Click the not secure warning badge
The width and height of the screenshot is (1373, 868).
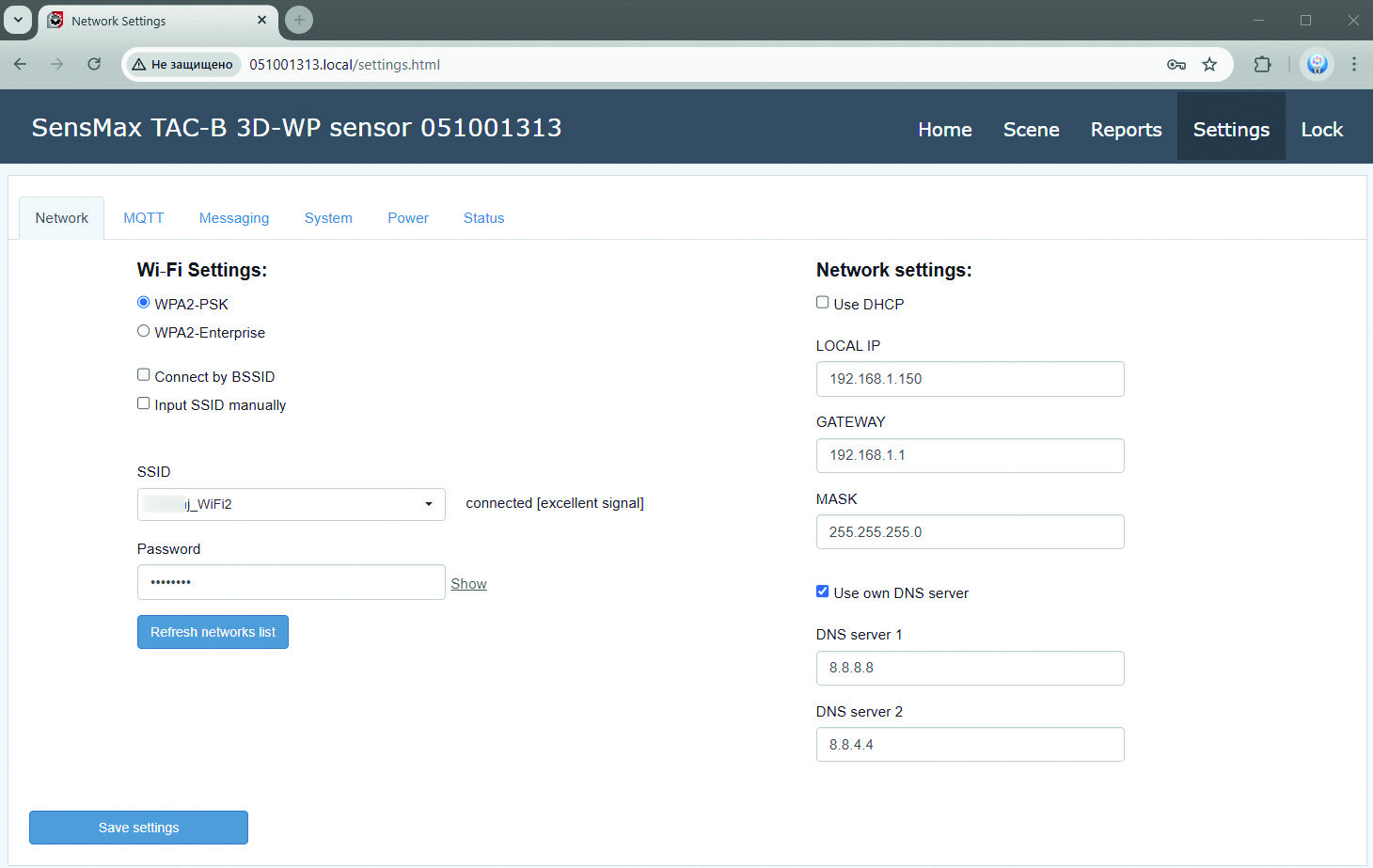(x=182, y=64)
